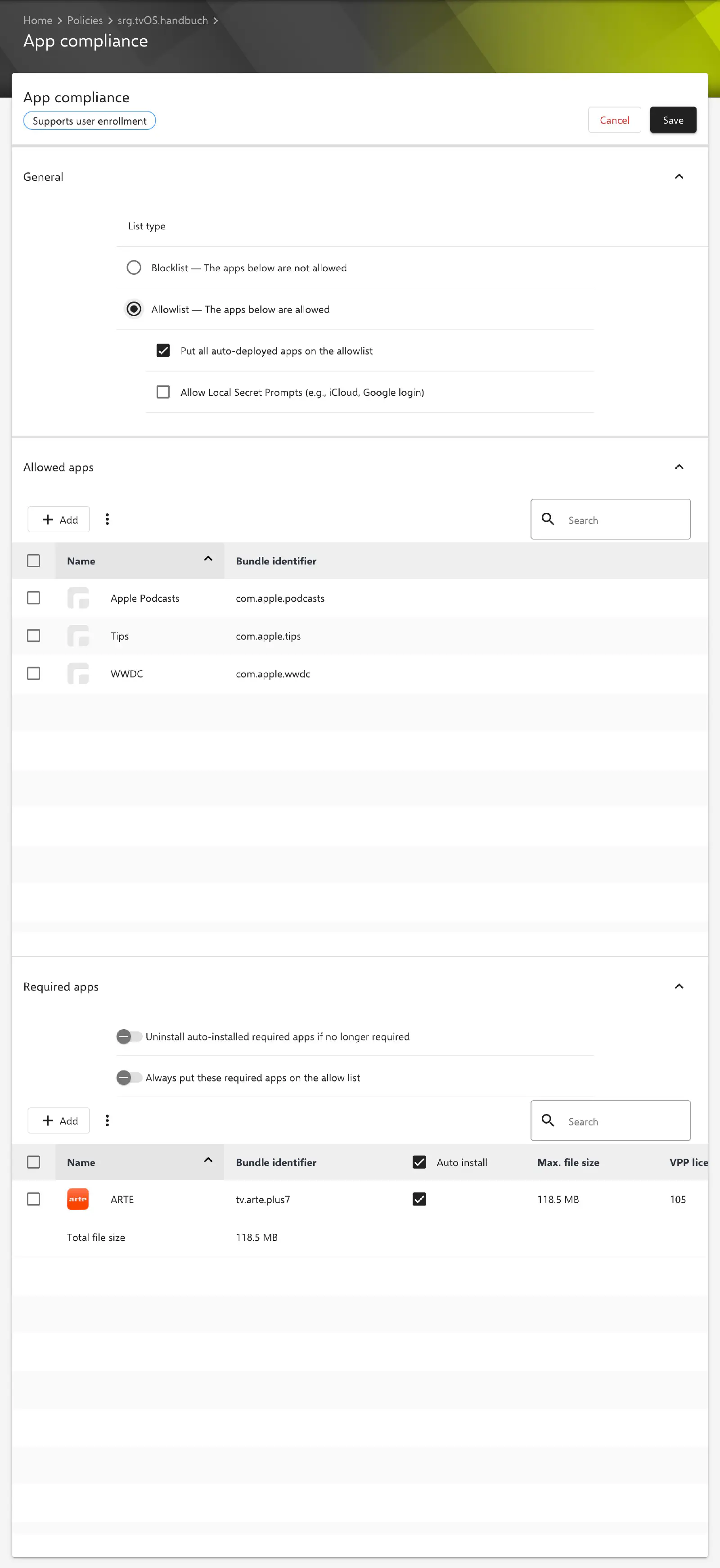The width and height of the screenshot is (720, 1568).
Task: Select all rows in Allowed apps table
Action: [33, 560]
